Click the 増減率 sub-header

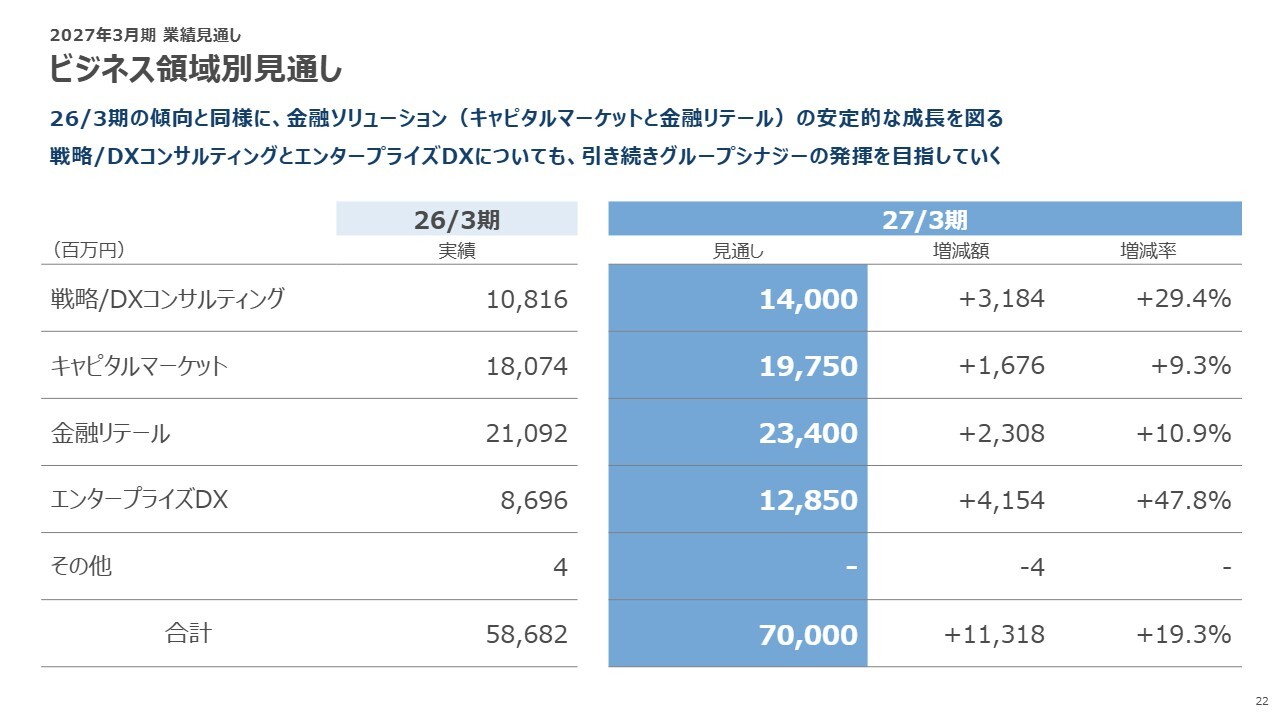coord(1147,252)
